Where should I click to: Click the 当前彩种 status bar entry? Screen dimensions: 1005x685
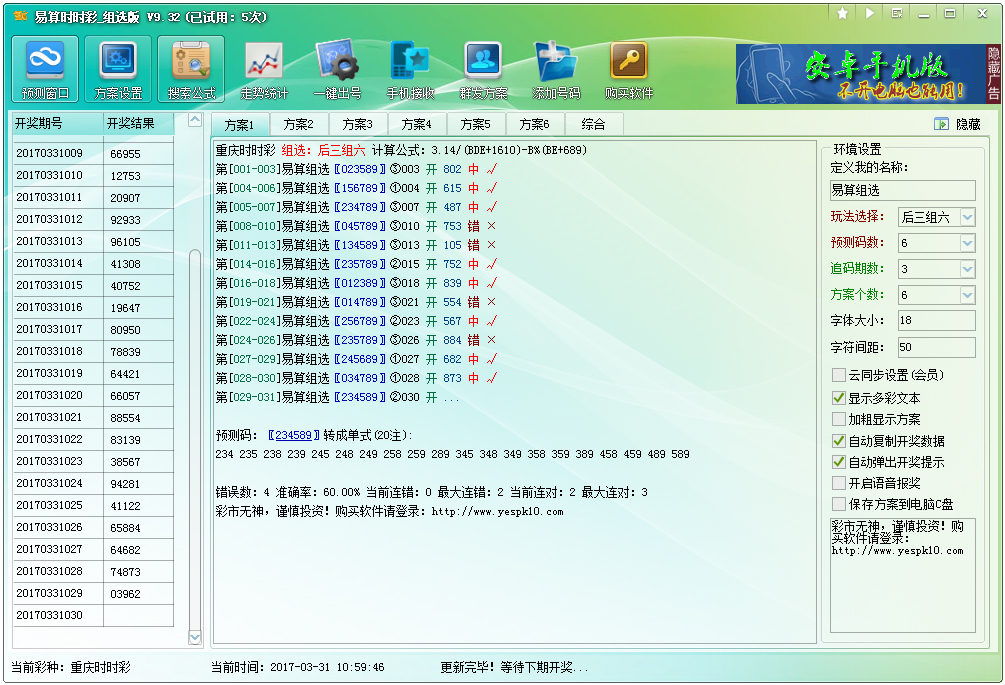click(71, 667)
